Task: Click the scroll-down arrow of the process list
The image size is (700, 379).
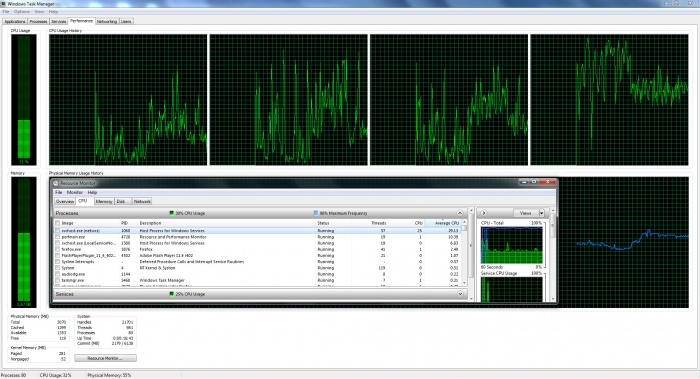Action: click(x=464, y=283)
